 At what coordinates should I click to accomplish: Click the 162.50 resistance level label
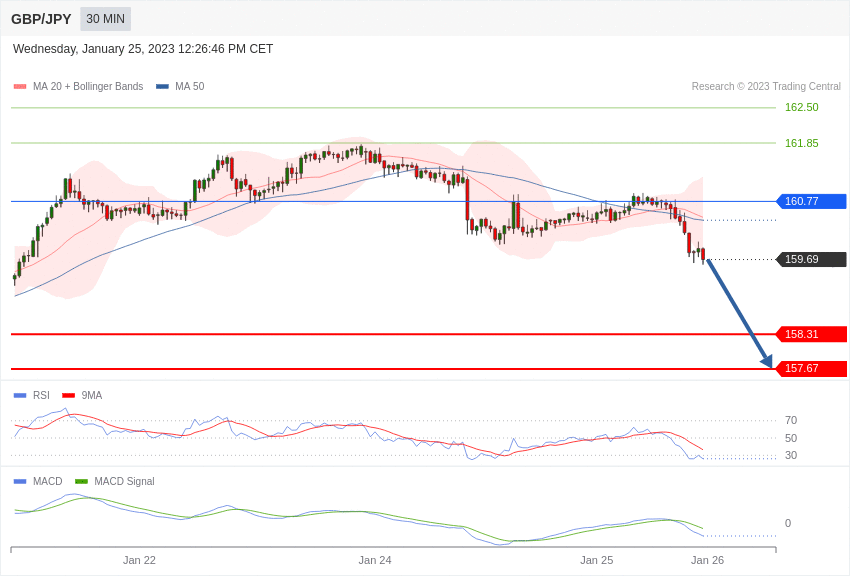[801, 107]
